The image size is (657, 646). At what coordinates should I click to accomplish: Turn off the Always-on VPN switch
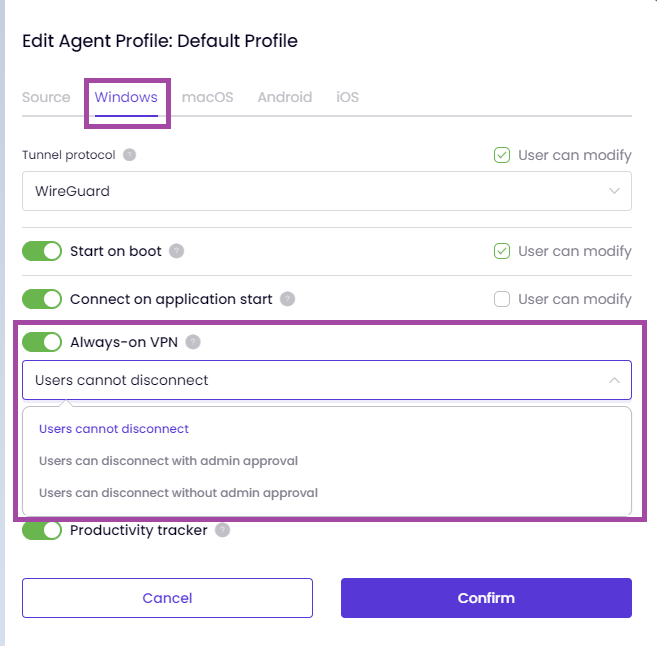42,342
